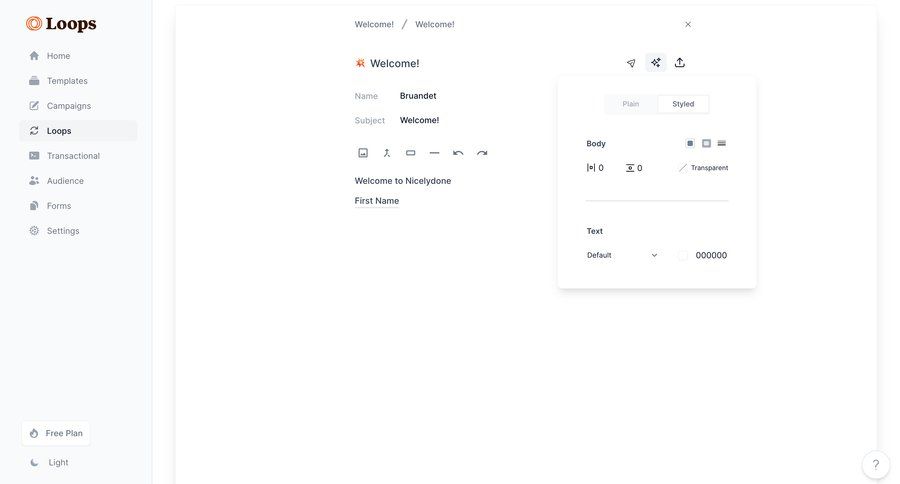Insert a horizontal divider line

click(435, 153)
